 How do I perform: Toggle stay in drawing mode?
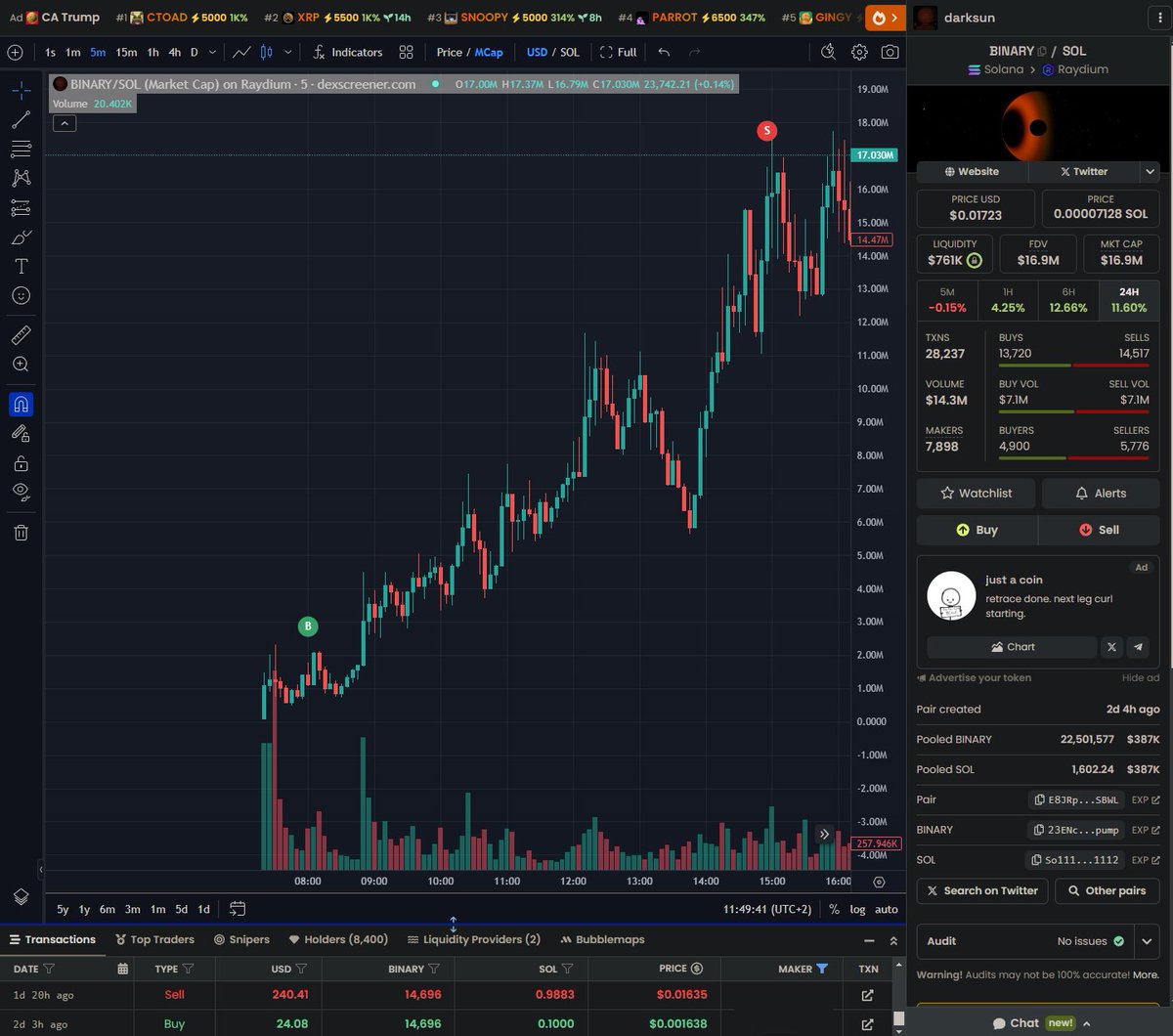(x=22, y=434)
